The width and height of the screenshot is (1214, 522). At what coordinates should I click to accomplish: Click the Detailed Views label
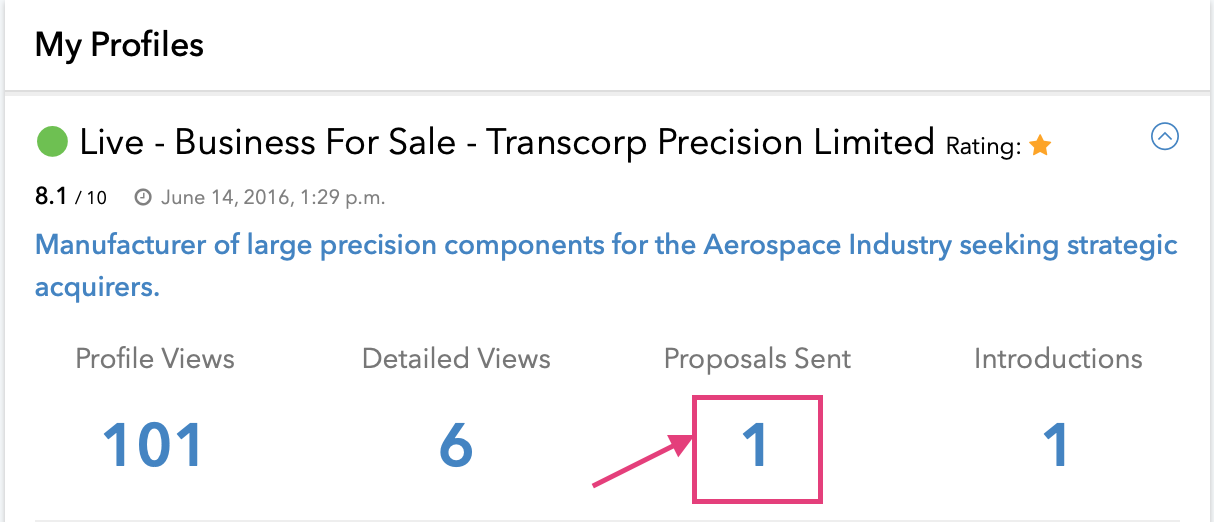pyautogui.click(x=456, y=359)
